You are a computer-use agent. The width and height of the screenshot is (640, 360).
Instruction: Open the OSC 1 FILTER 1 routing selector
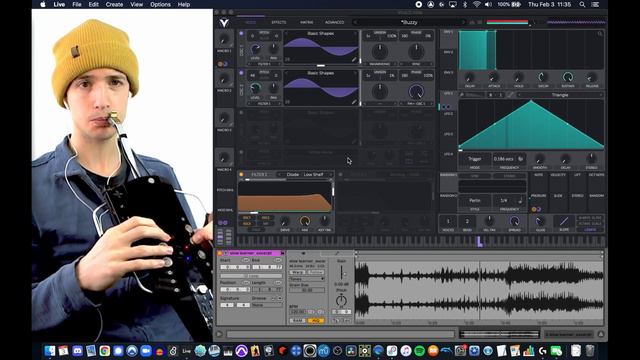[x=264, y=64]
